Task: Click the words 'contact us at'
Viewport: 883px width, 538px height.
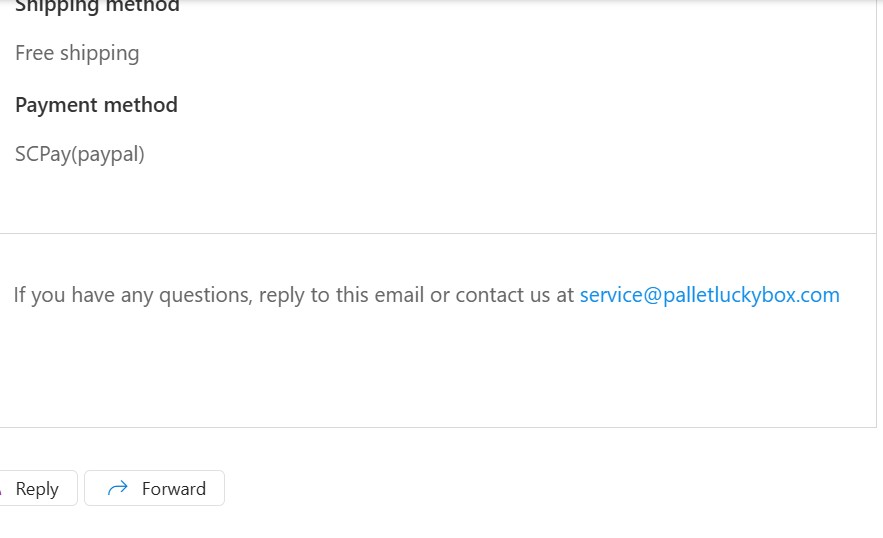Action: click(x=515, y=295)
